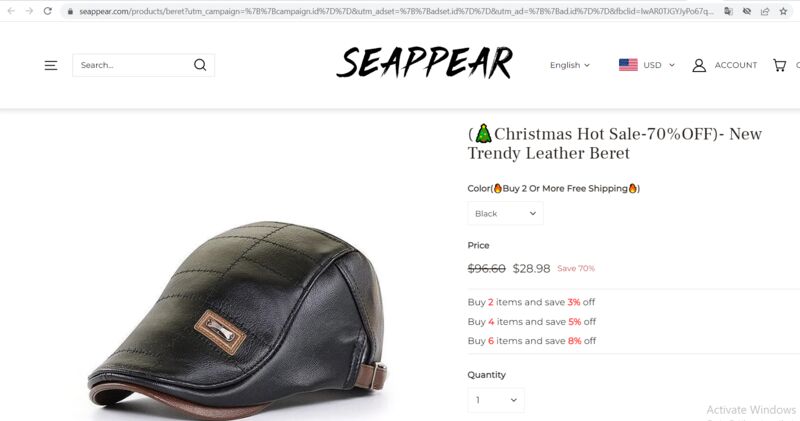Click the US flag currency icon

coord(628,65)
